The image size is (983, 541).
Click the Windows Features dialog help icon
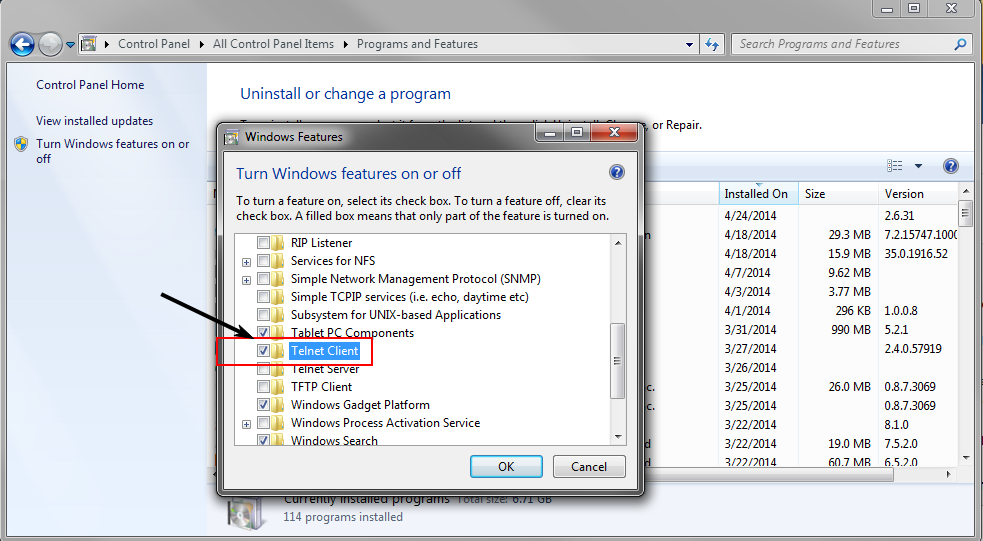[616, 172]
